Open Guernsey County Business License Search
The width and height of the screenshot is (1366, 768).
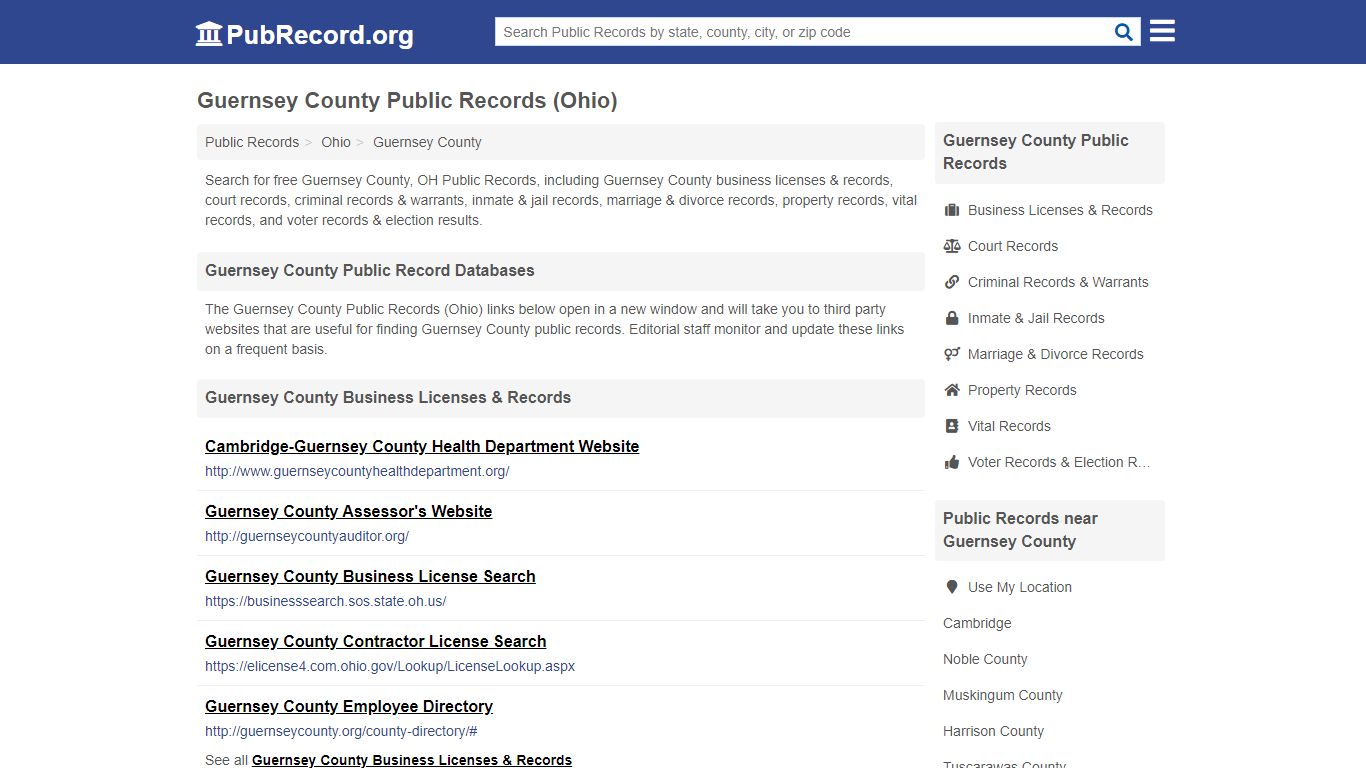370,576
